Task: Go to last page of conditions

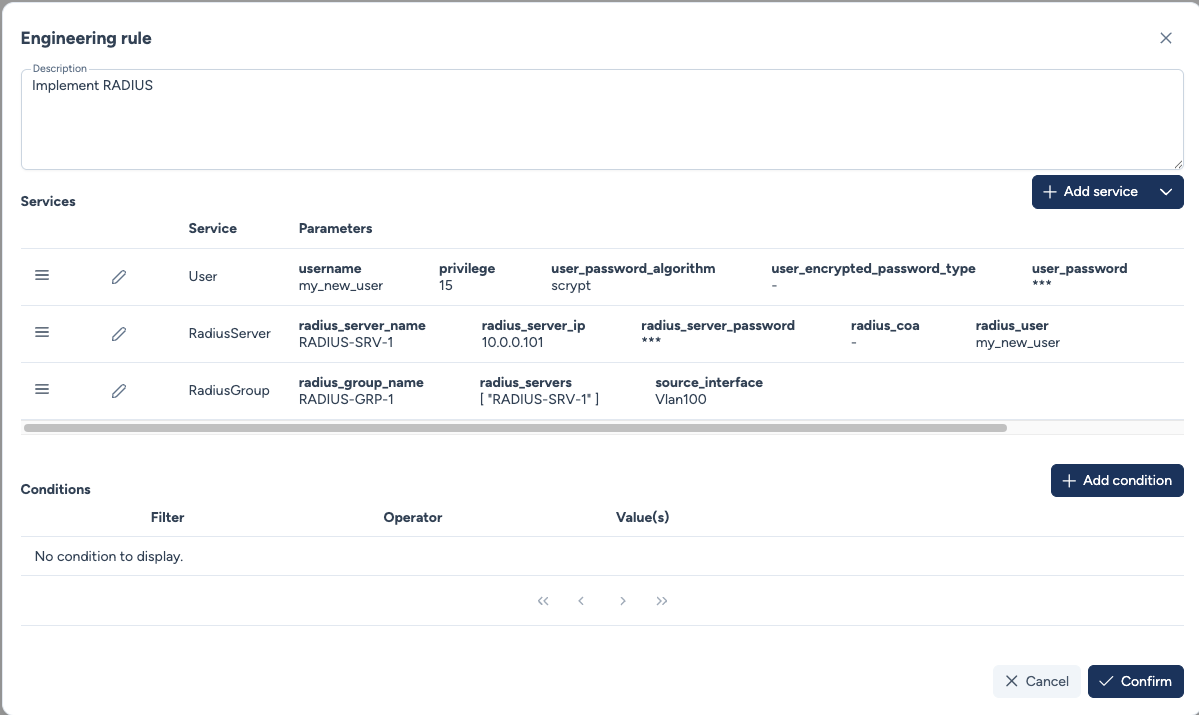Action: [x=662, y=601]
